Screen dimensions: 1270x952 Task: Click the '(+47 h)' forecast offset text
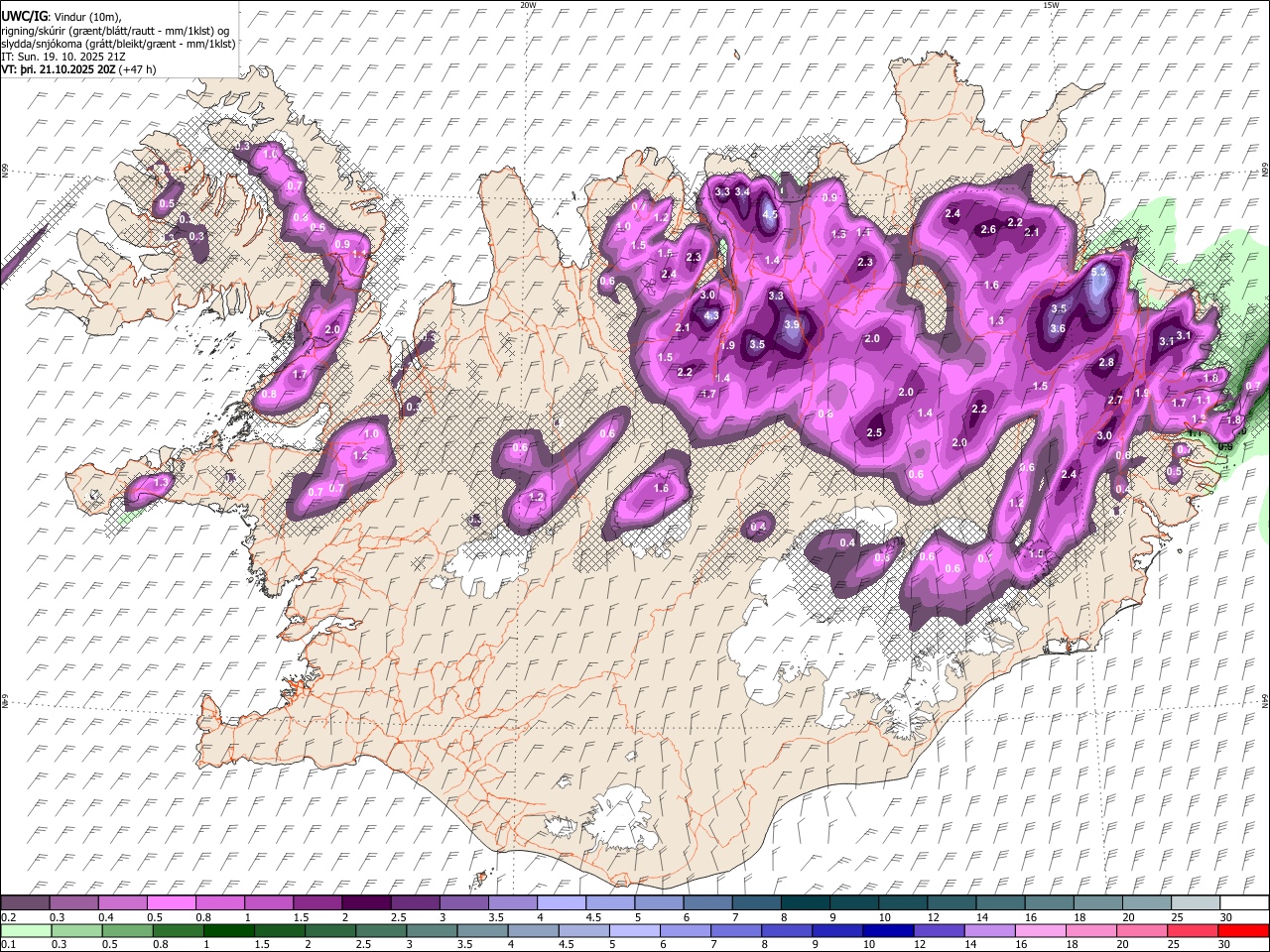[137, 70]
